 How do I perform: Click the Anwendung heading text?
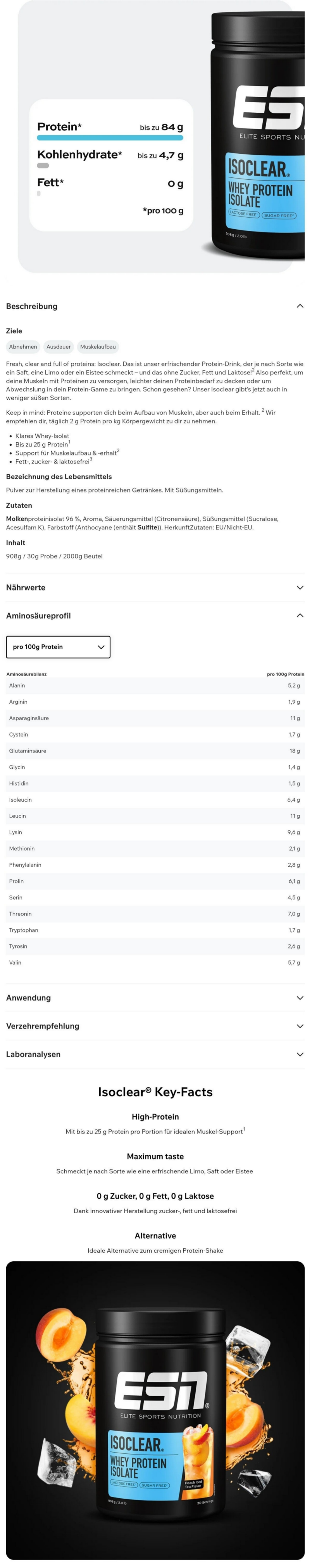tap(29, 998)
